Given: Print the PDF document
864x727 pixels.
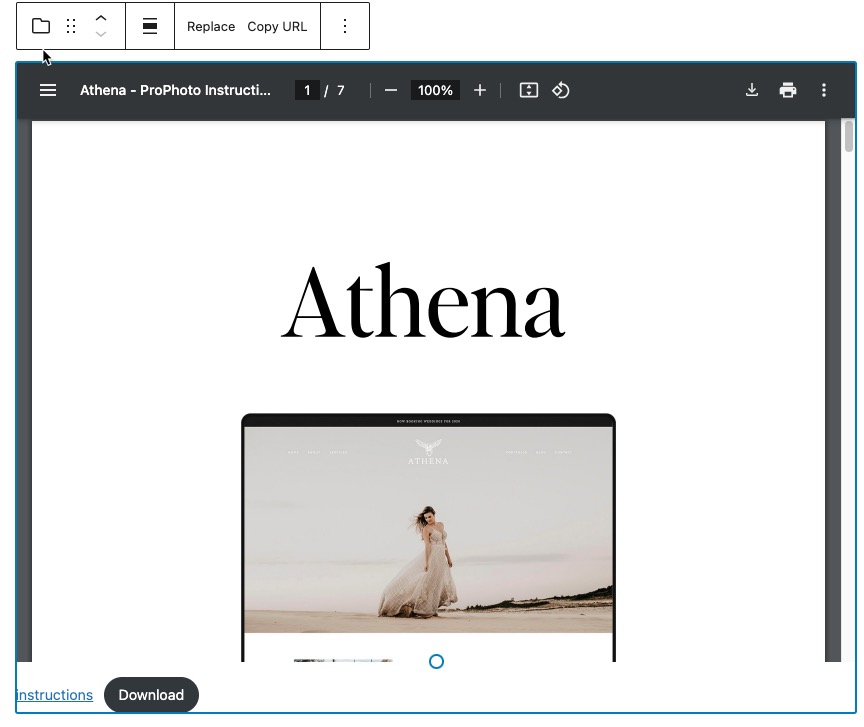Looking at the screenshot, I should pos(788,90).
